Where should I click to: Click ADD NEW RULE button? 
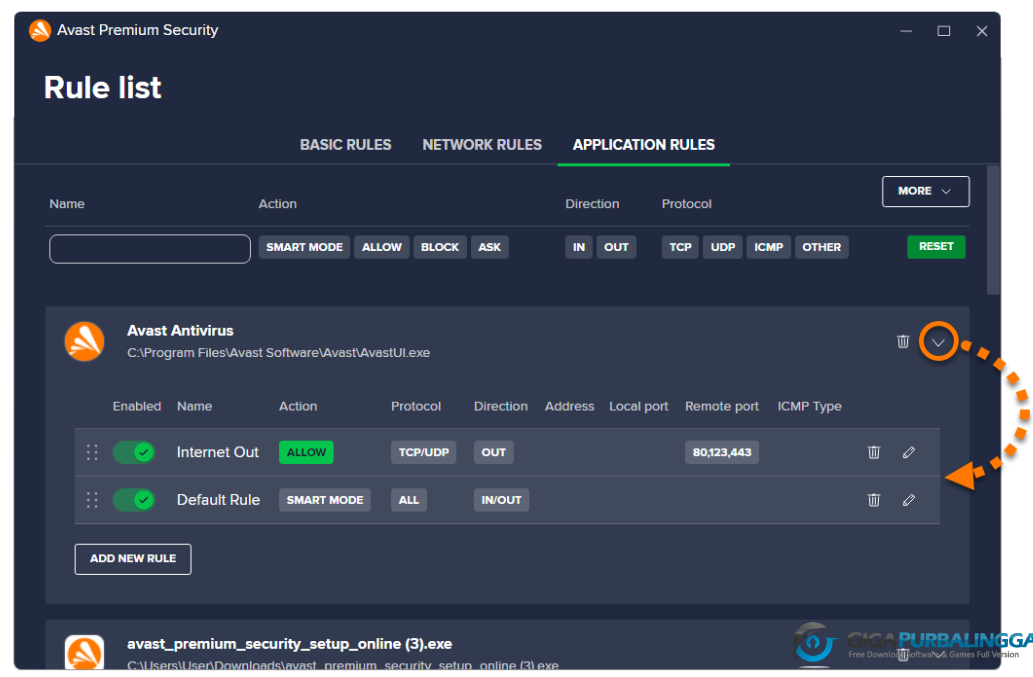coord(133,559)
